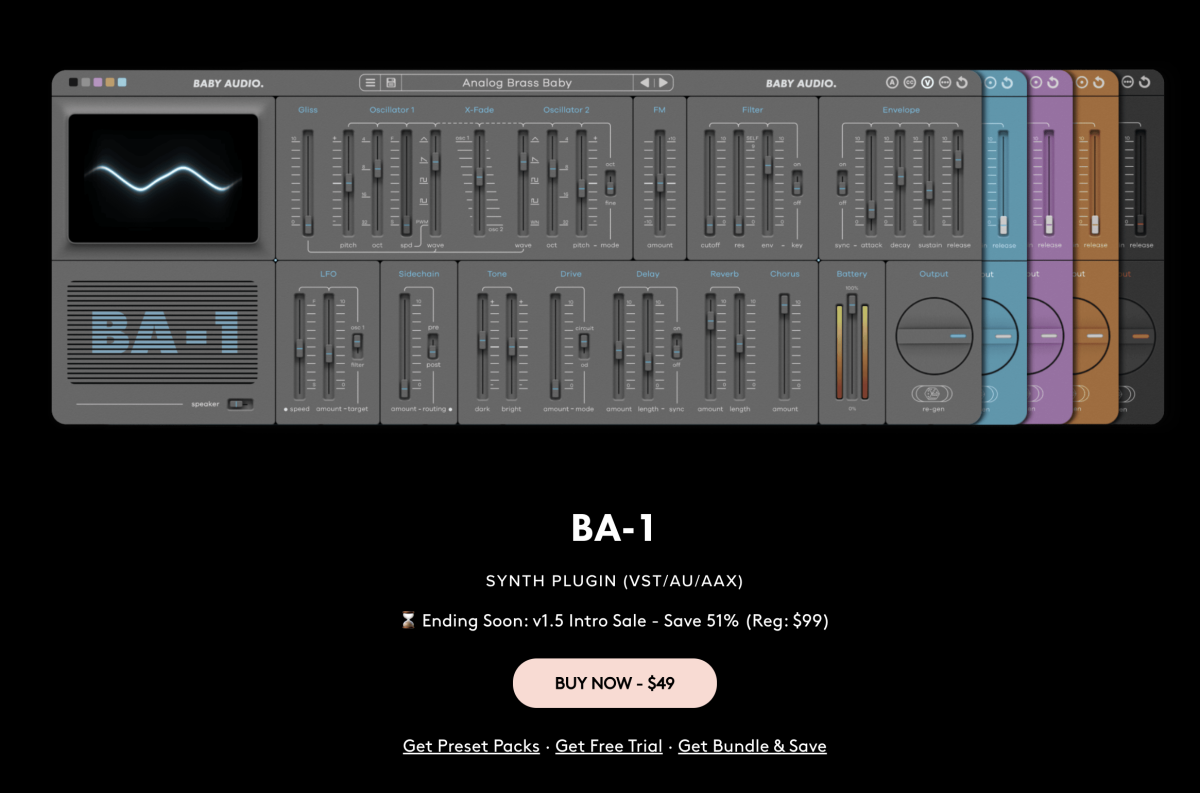Toggle the Envelope sync on/off switch
1200x793 pixels.
tap(842, 182)
